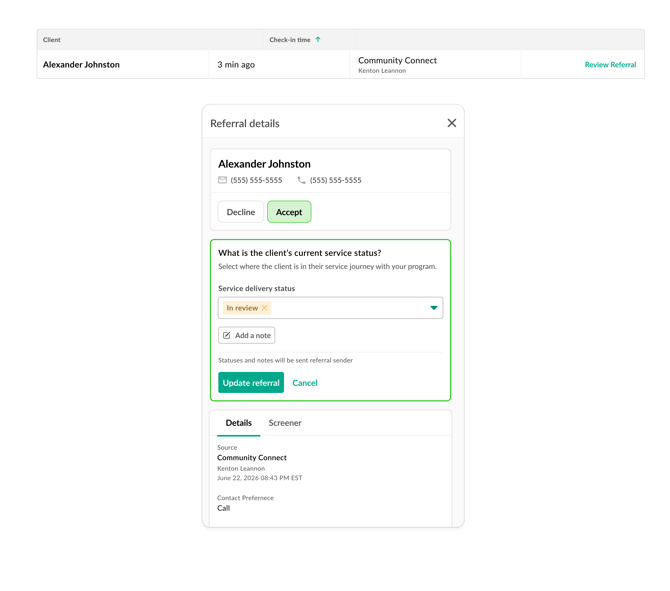Click the envelope icon beside the number

click(222, 180)
